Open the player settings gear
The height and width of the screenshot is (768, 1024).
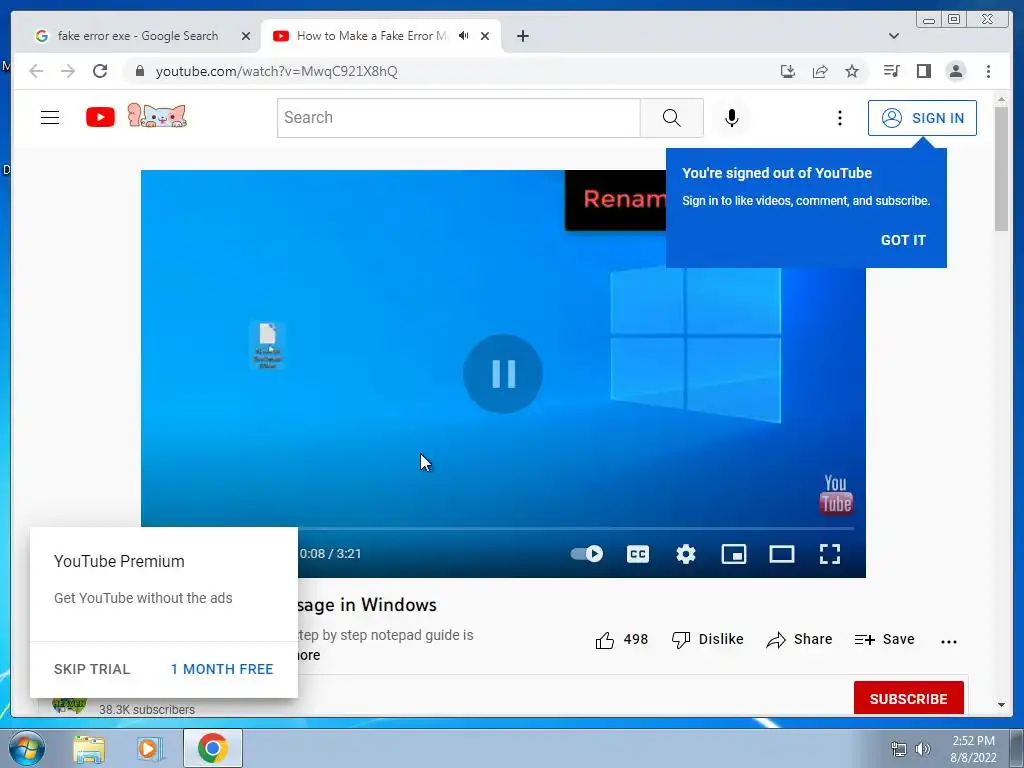(686, 554)
